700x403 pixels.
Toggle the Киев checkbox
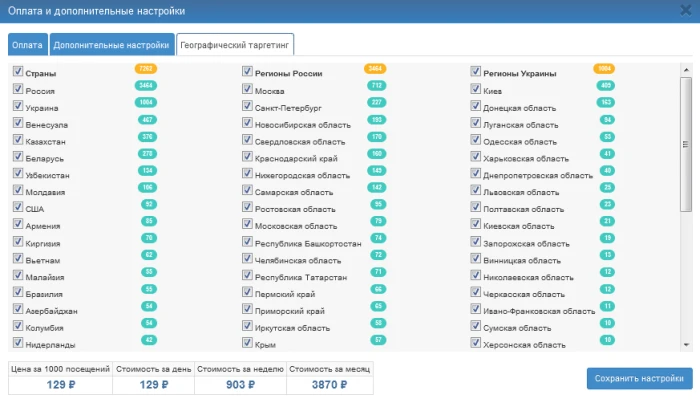(x=476, y=89)
